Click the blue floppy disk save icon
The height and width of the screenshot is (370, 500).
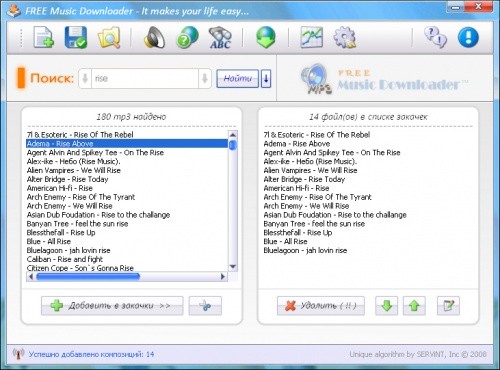point(76,37)
